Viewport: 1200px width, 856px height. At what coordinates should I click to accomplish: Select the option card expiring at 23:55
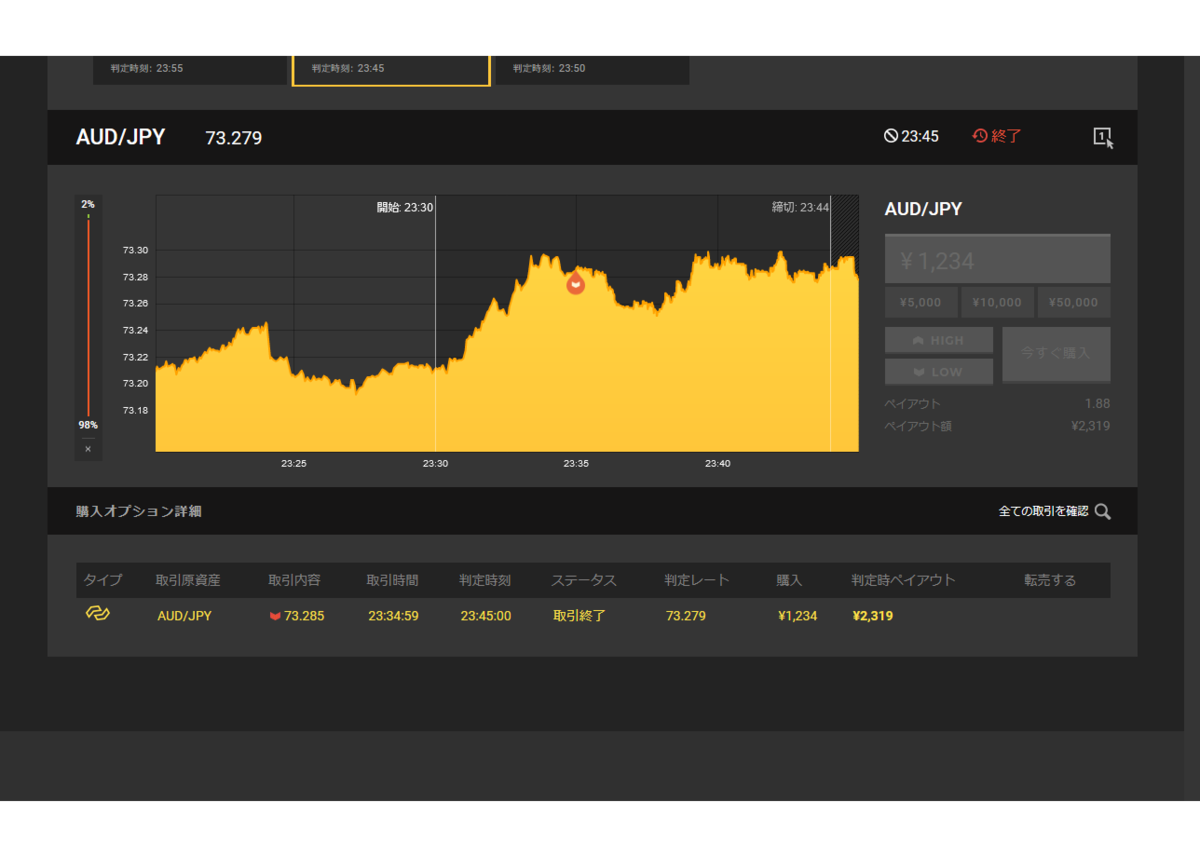190,70
